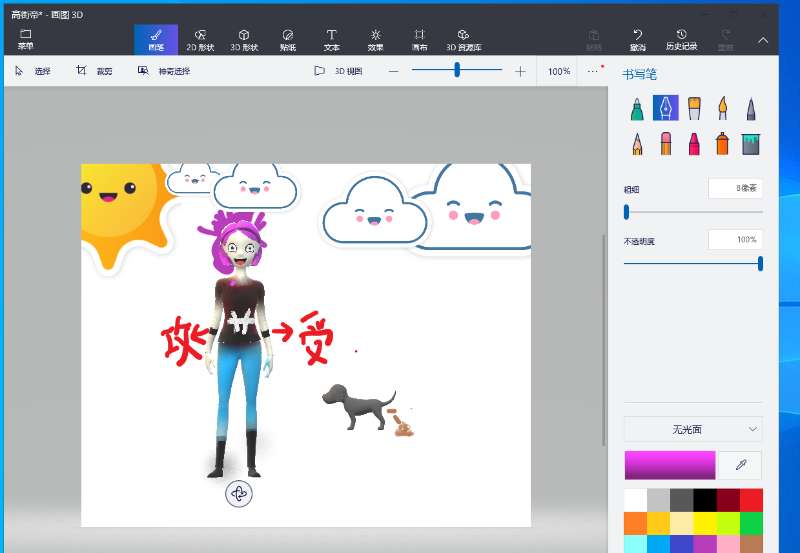Select the Pencil tool
800x553 pixels.
point(637,144)
